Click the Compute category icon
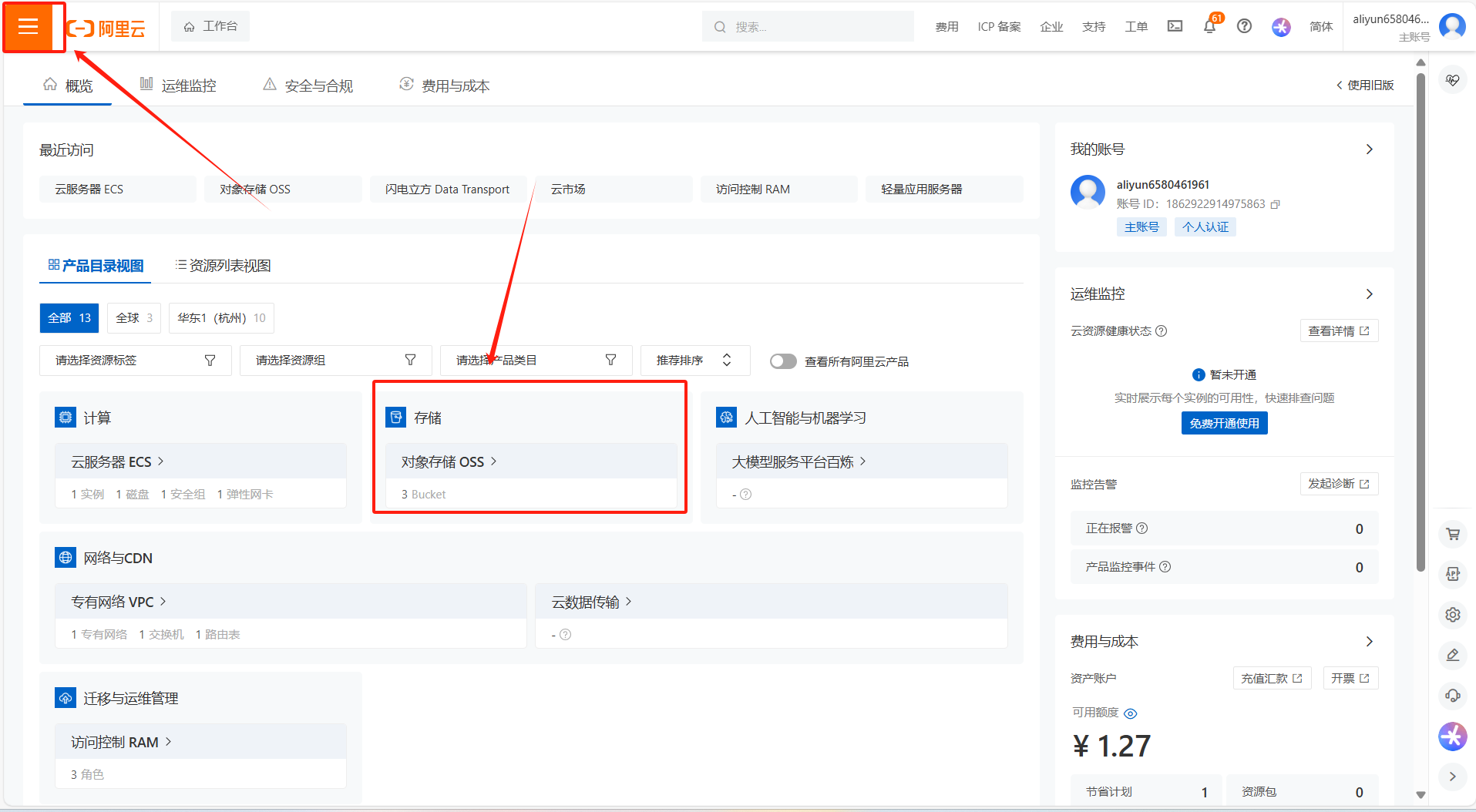The image size is (1476, 812). pyautogui.click(x=66, y=418)
